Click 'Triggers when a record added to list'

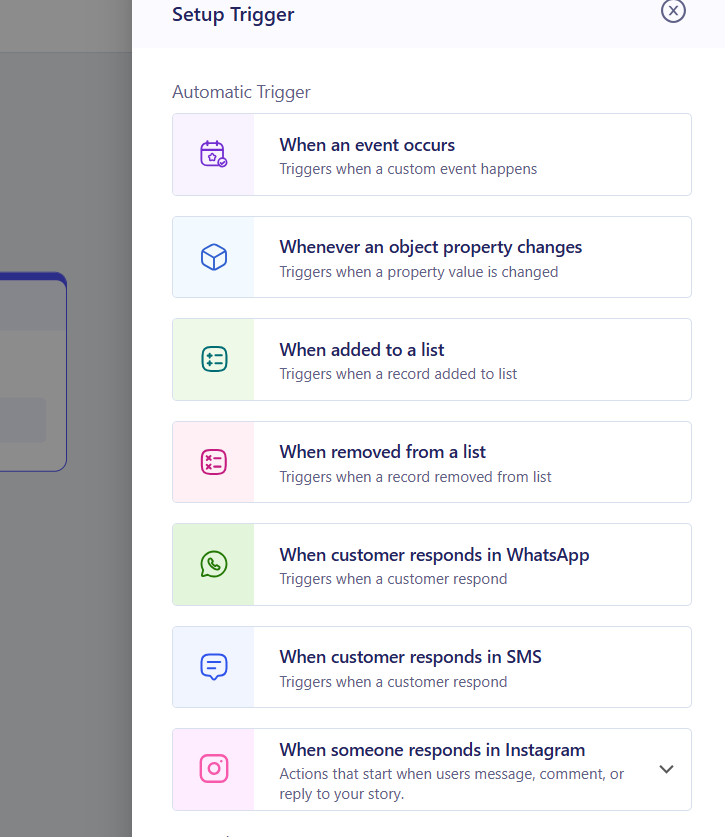(398, 374)
